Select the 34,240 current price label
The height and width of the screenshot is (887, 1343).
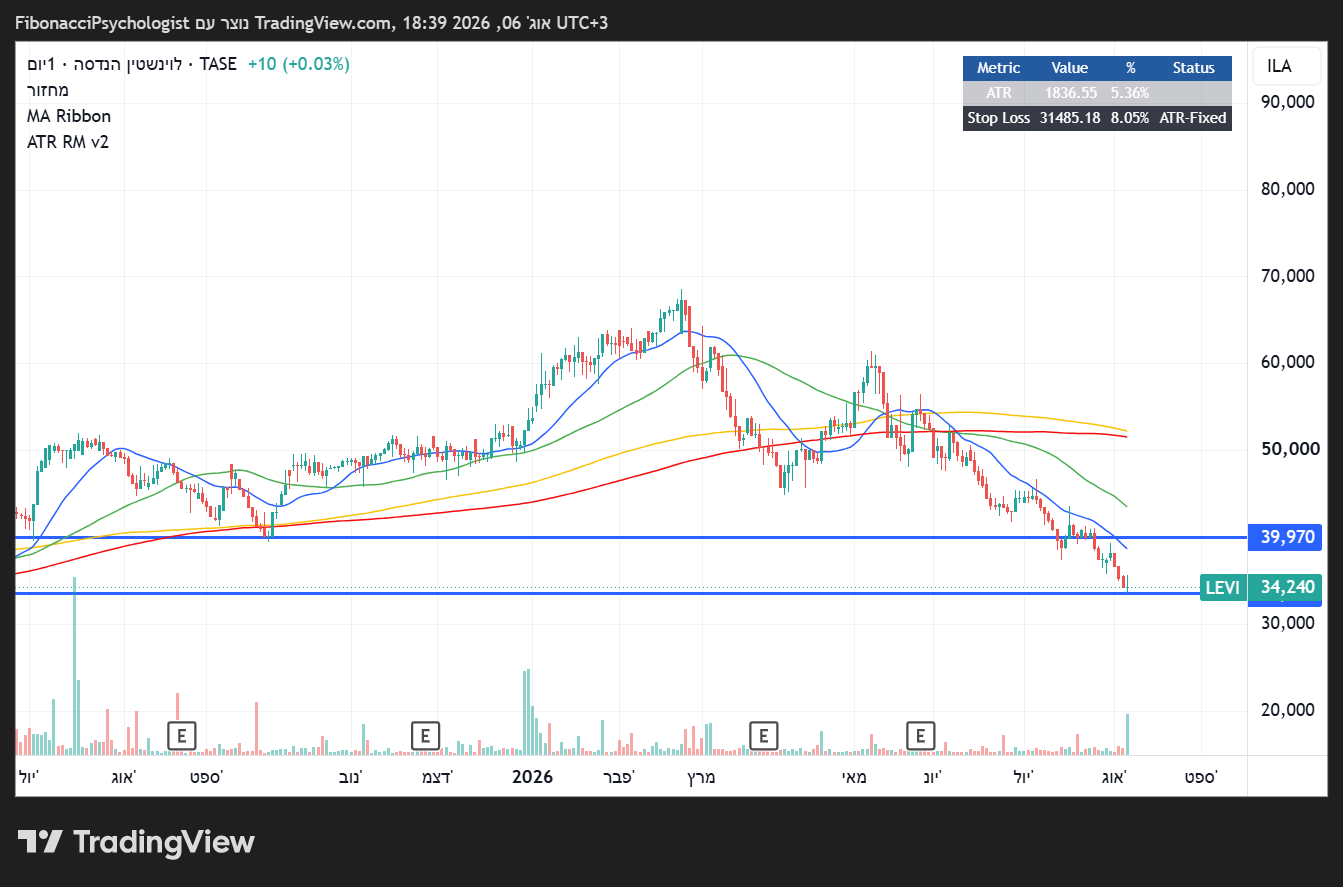point(1285,587)
